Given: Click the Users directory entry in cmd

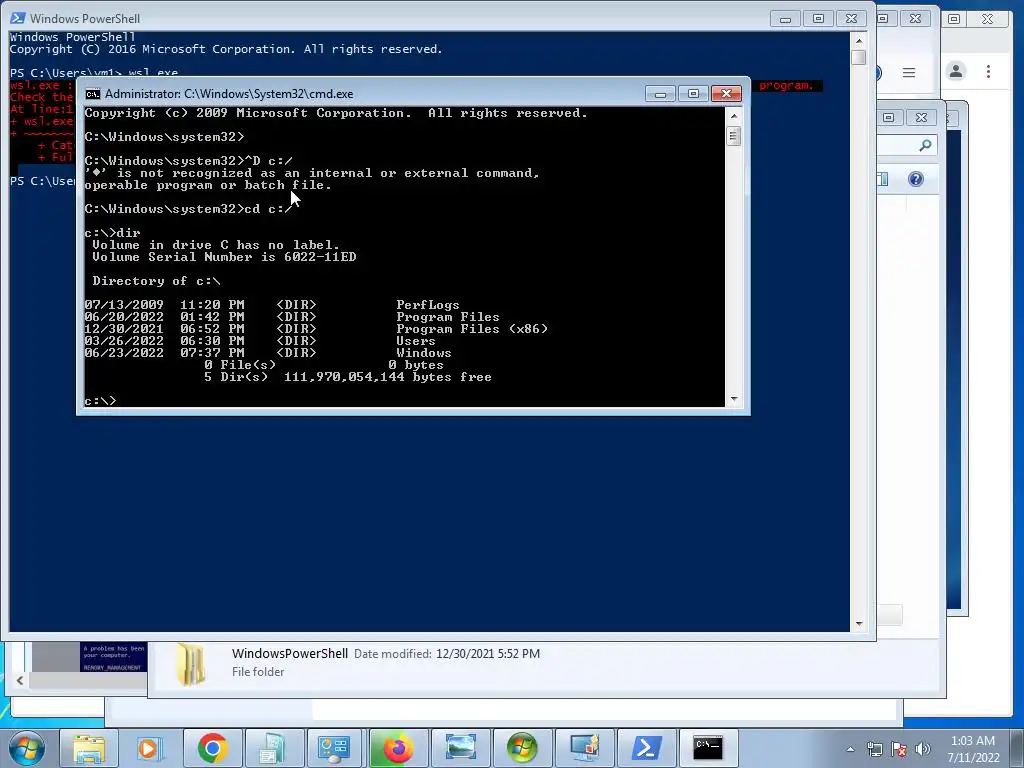Looking at the screenshot, I should click(x=415, y=341).
